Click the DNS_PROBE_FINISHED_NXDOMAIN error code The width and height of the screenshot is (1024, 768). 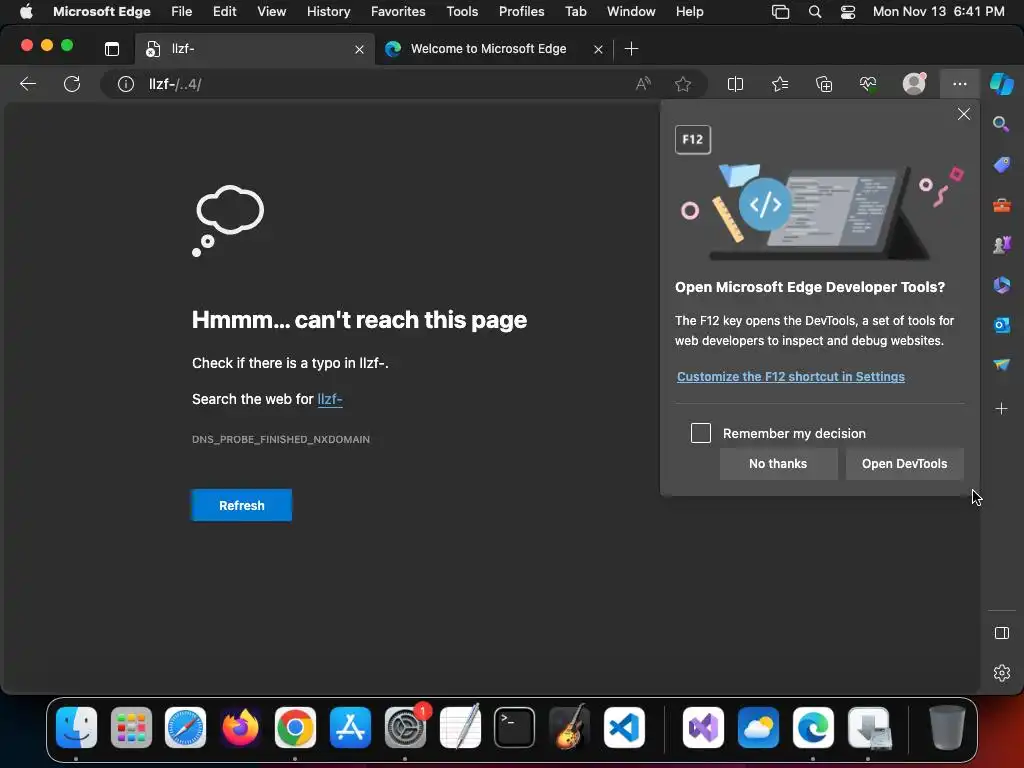(x=281, y=440)
